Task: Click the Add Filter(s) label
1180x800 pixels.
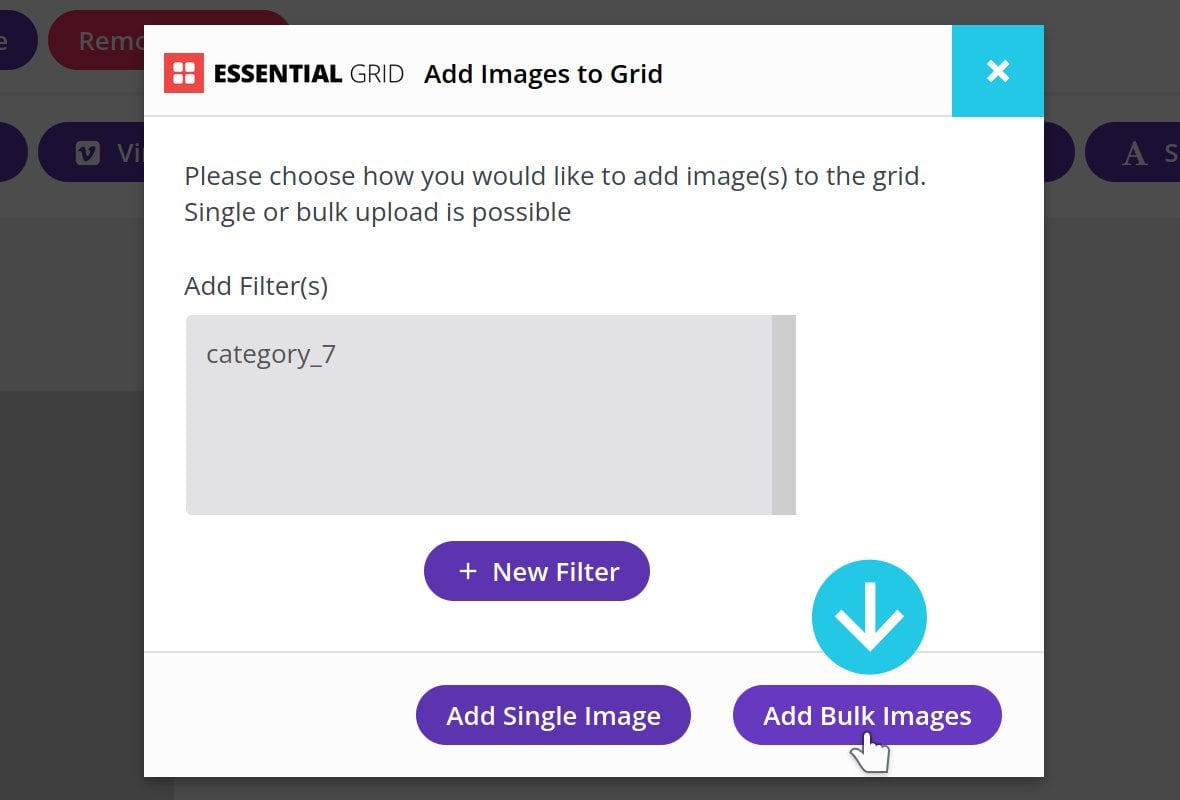Action: pos(256,286)
